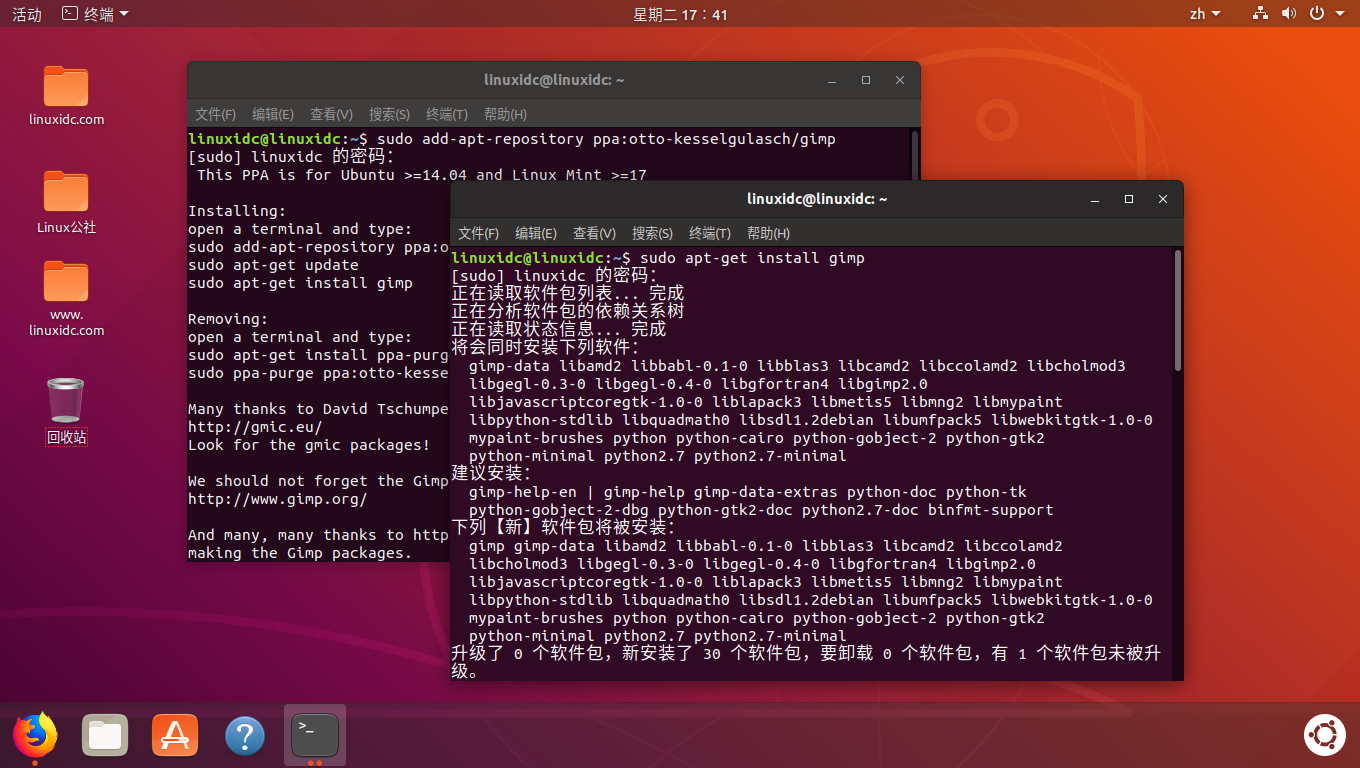Open the 回收站 trash icon
The height and width of the screenshot is (768, 1360).
pos(66,411)
